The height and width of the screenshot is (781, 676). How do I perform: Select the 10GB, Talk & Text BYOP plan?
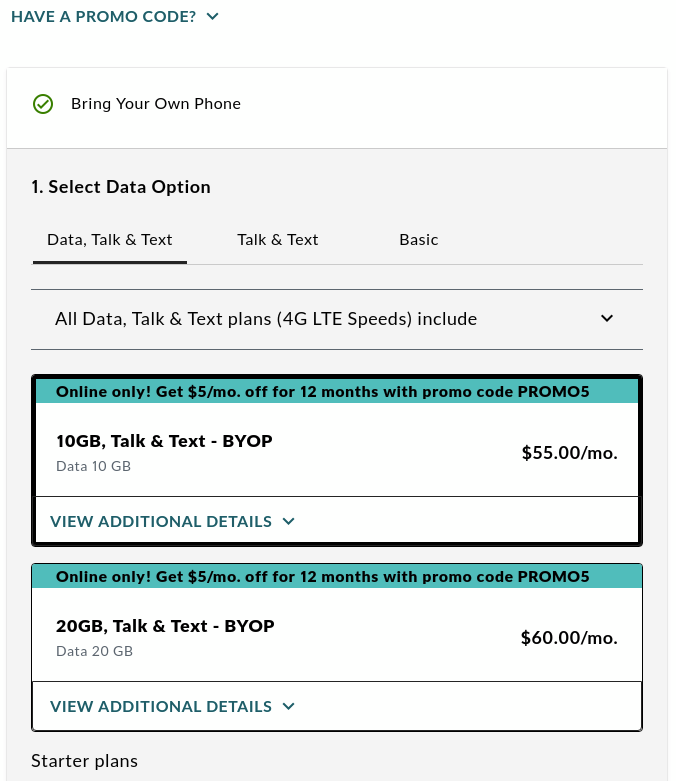click(165, 441)
